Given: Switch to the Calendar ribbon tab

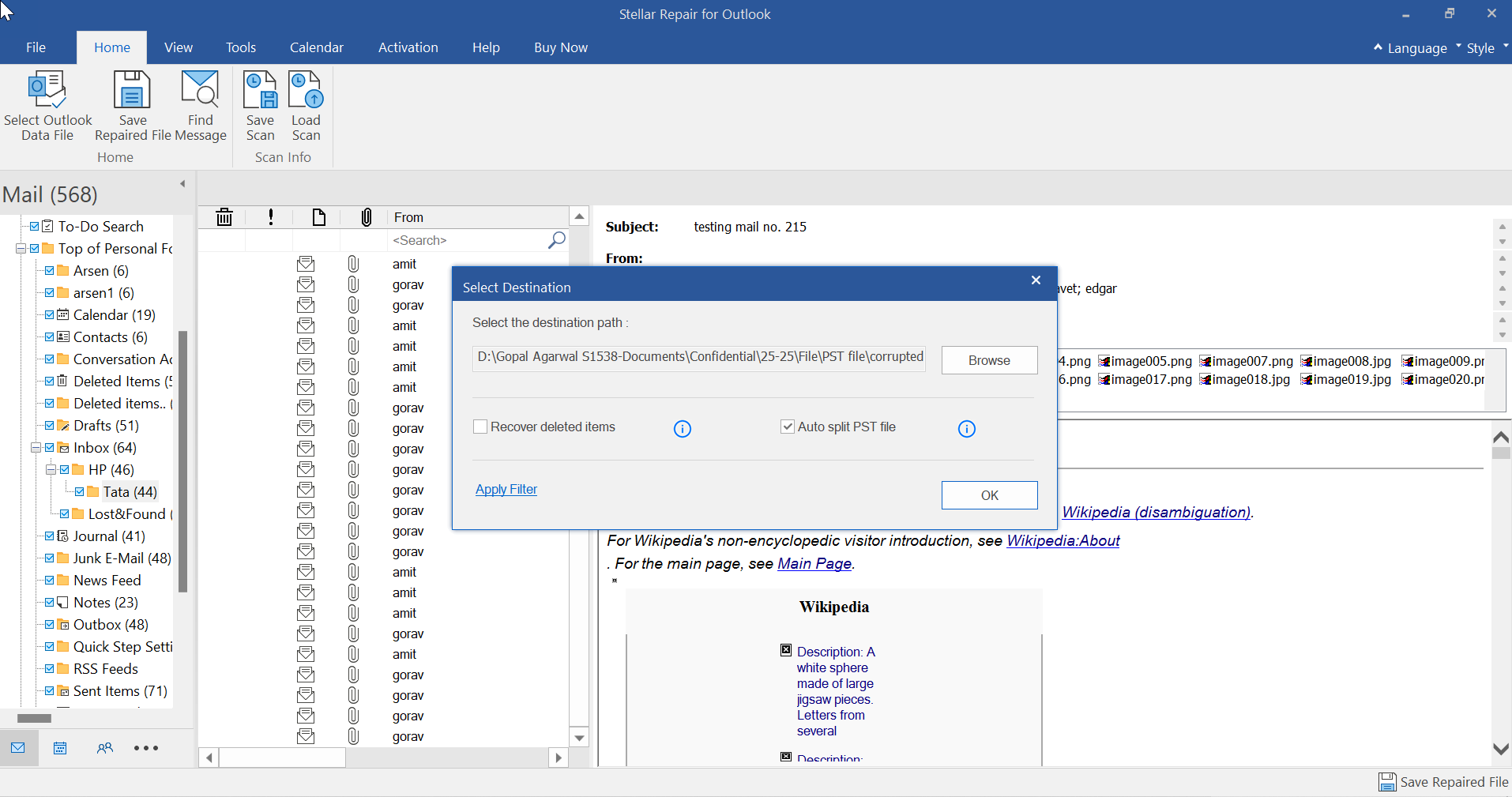Looking at the screenshot, I should click(316, 47).
